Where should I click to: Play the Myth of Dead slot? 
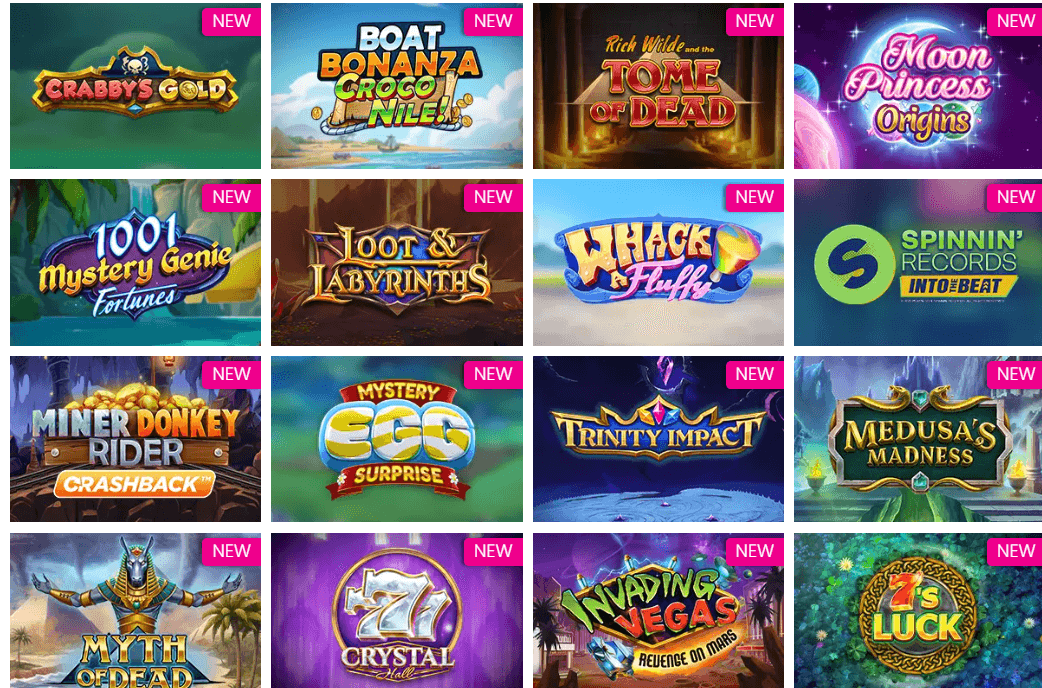pyautogui.click(x=135, y=610)
